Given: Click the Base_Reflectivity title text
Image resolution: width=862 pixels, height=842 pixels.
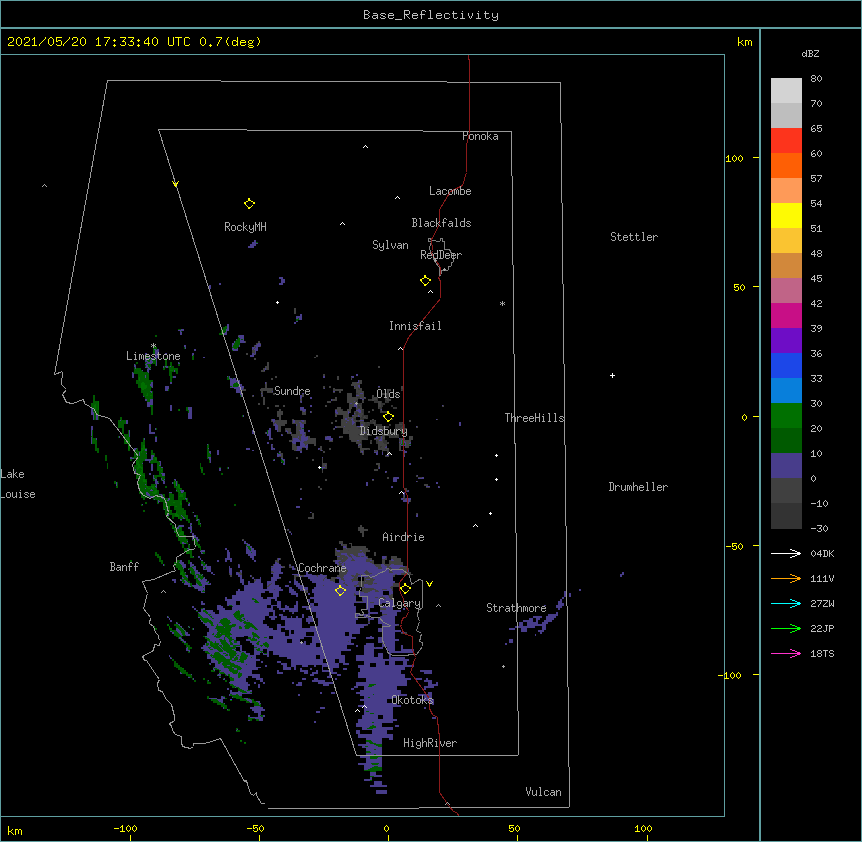Looking at the screenshot, I should (x=431, y=15).
